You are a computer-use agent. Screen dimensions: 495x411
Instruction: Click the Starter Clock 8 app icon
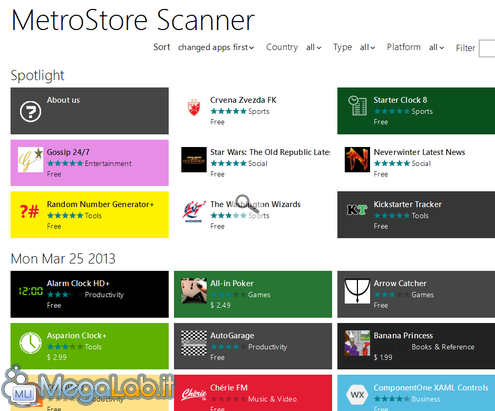(x=357, y=105)
